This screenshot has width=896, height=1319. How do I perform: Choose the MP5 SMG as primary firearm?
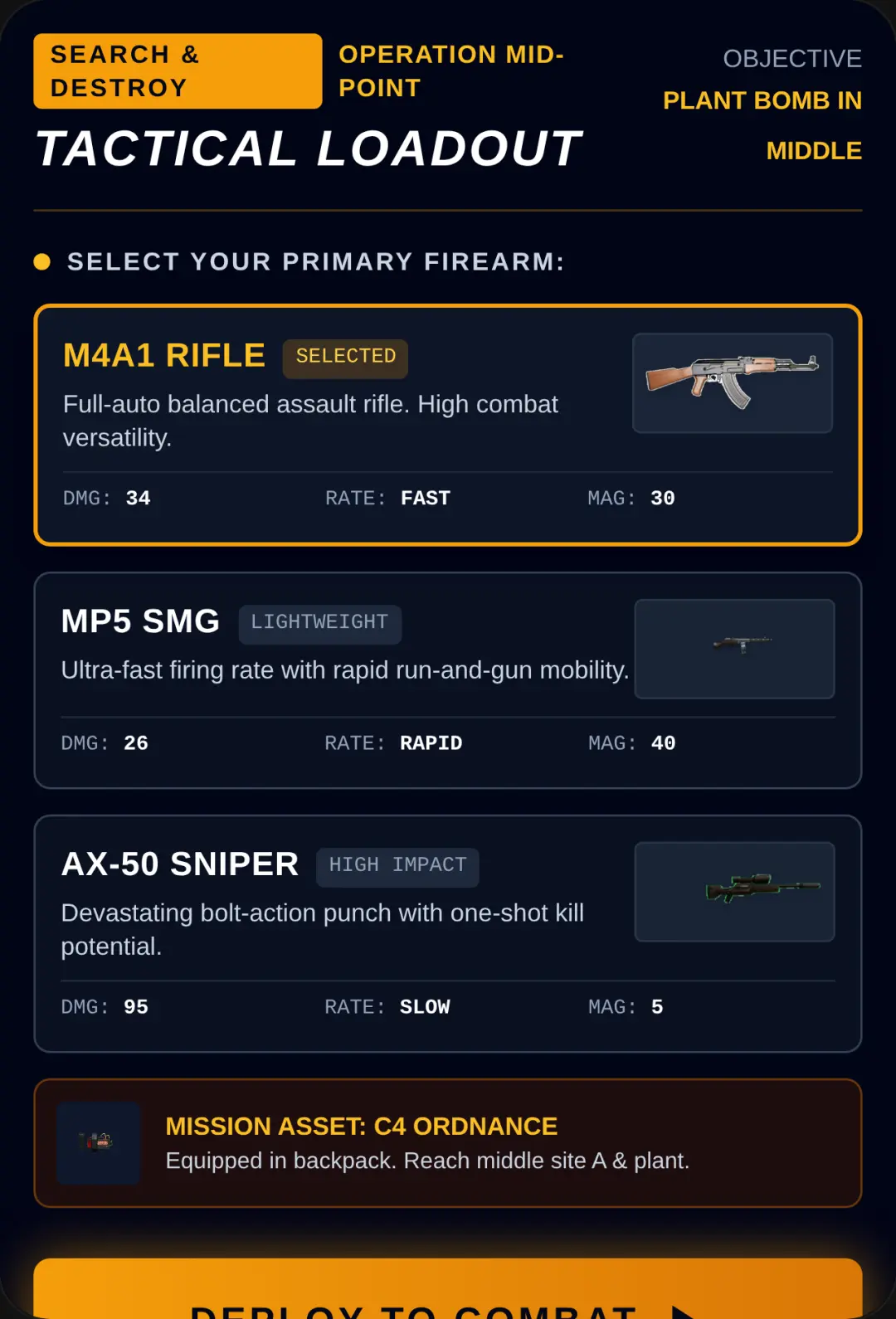(448, 680)
